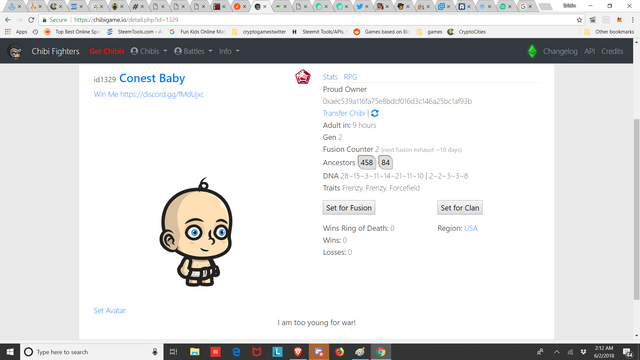This screenshot has height=360, width=640.
Task: Open the games bookmark folder
Action: pyautogui.click(x=429, y=31)
